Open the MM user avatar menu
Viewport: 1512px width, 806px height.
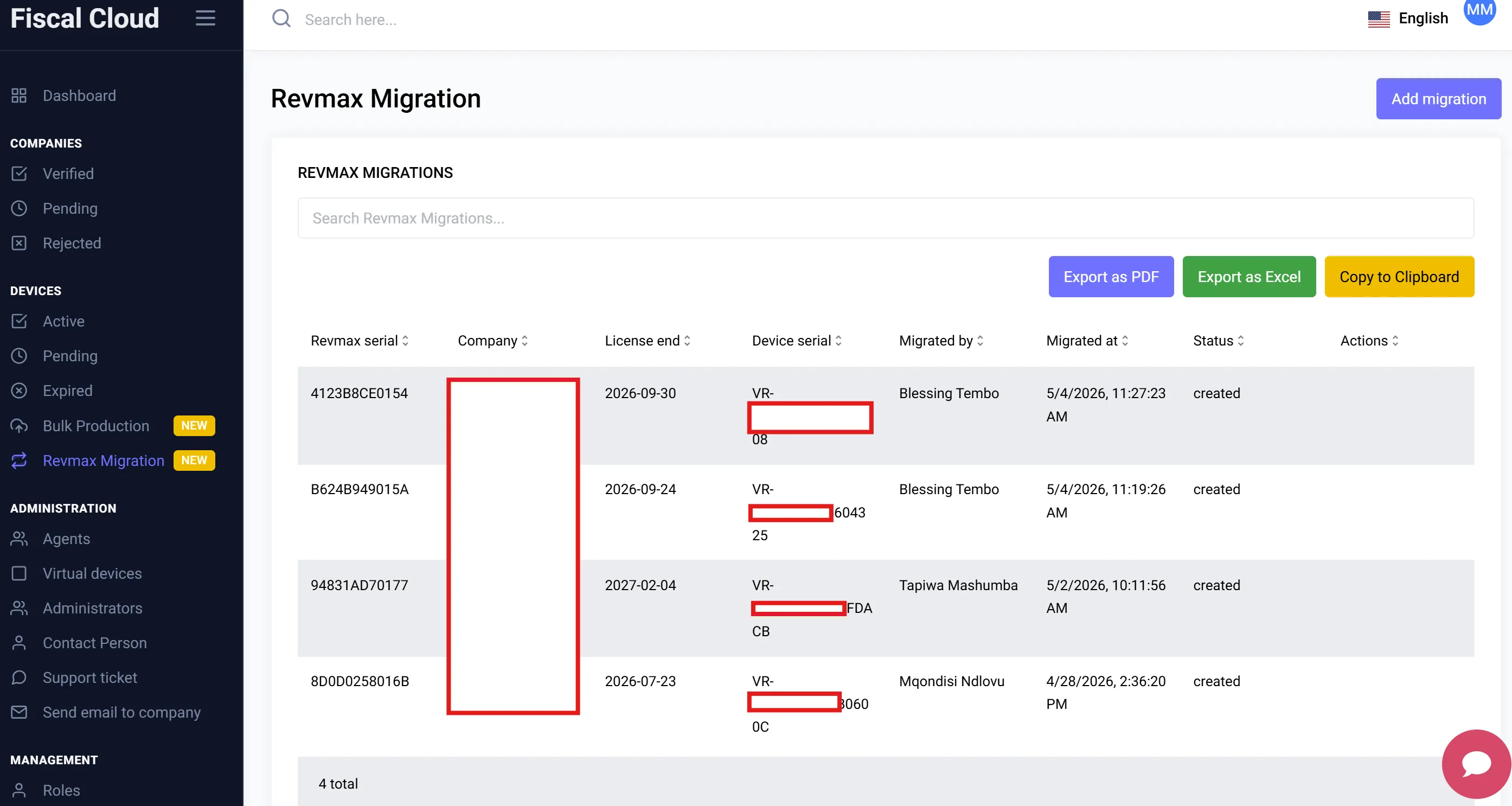click(1479, 10)
